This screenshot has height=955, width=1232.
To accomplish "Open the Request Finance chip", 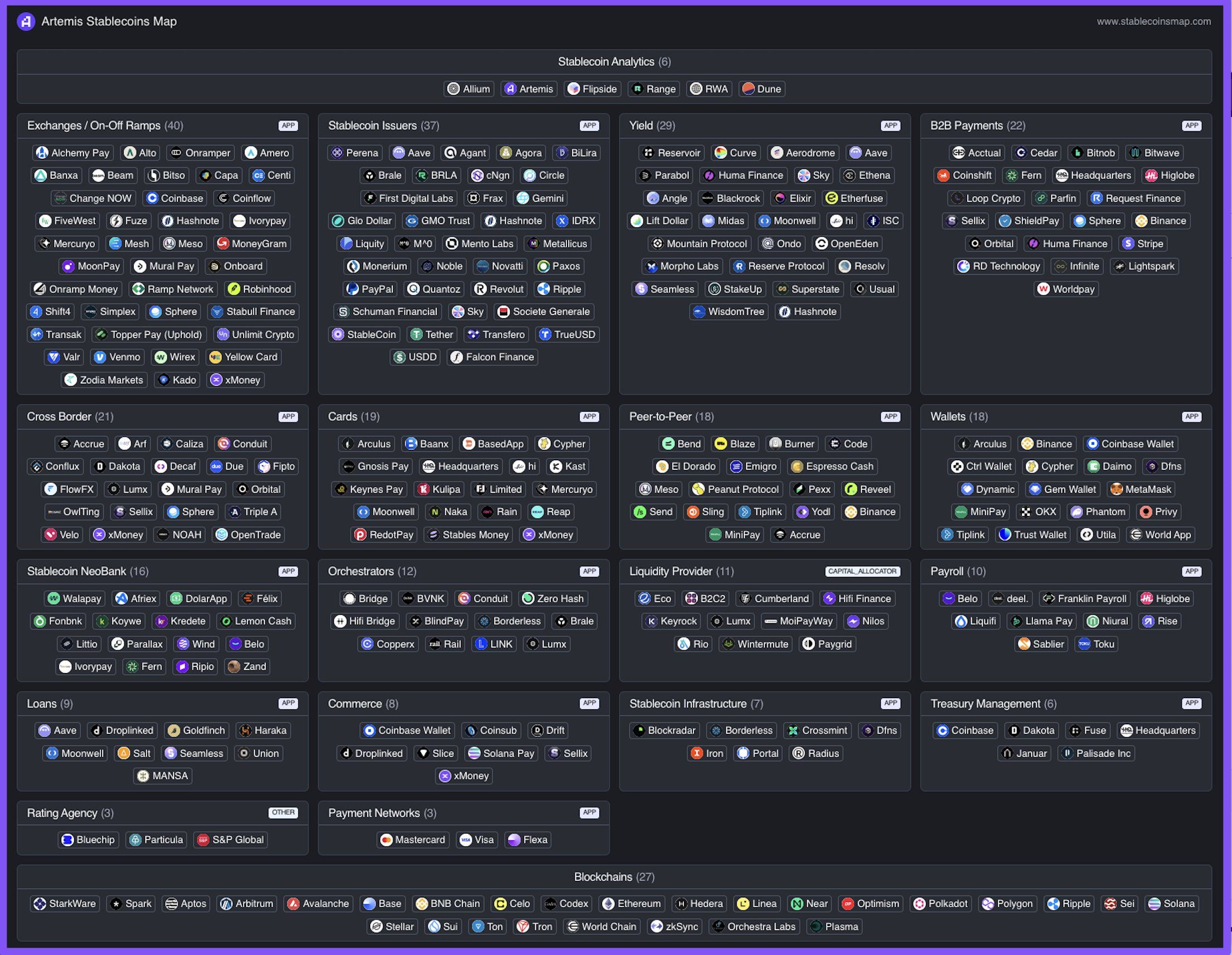I will click(x=1136, y=198).
